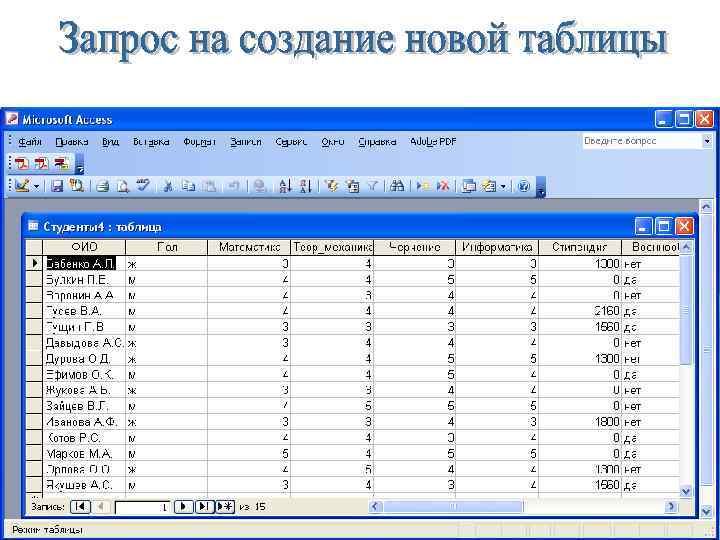Click the Save diskette icon

point(57,186)
